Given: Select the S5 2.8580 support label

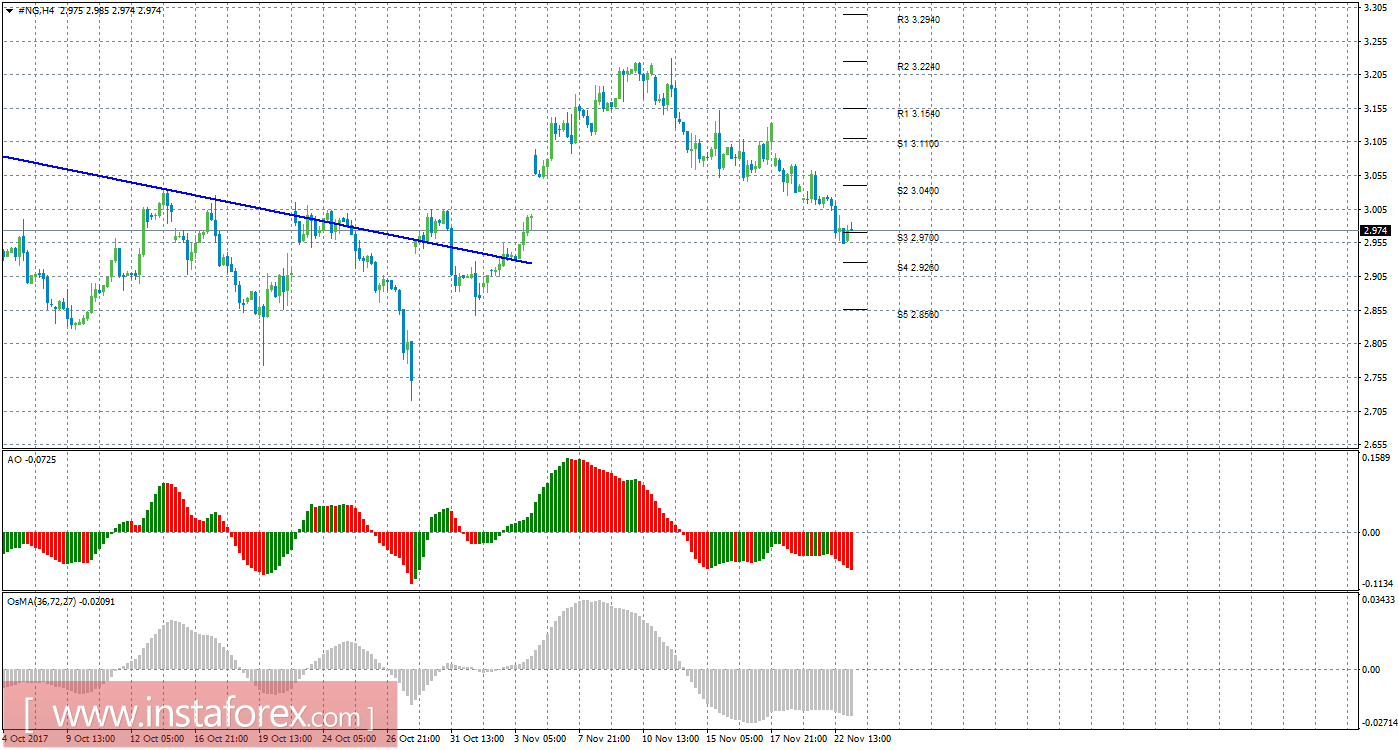Looking at the screenshot, I should click(918, 315).
